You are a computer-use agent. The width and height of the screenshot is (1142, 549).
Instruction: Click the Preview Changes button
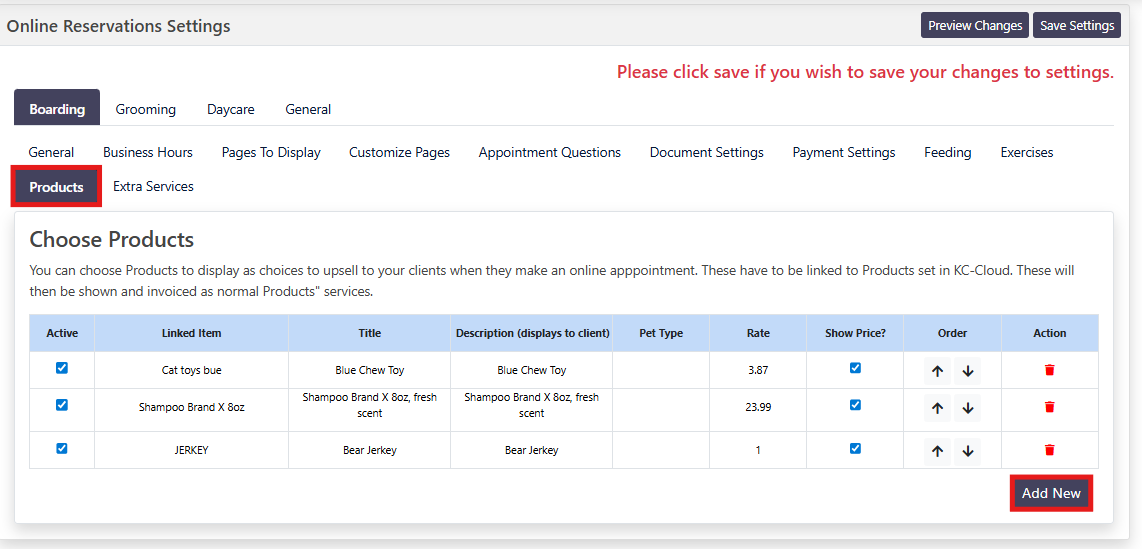click(x=974, y=26)
